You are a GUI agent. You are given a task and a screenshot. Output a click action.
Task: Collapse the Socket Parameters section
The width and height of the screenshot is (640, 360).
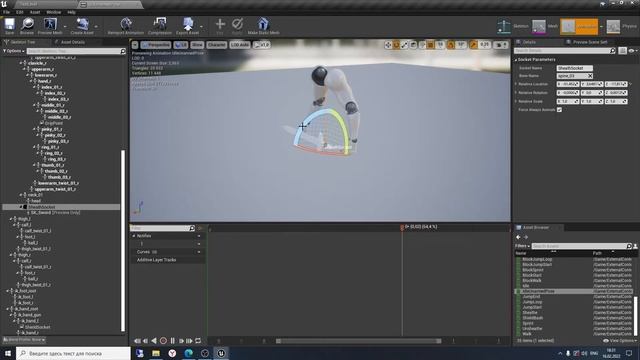point(516,60)
